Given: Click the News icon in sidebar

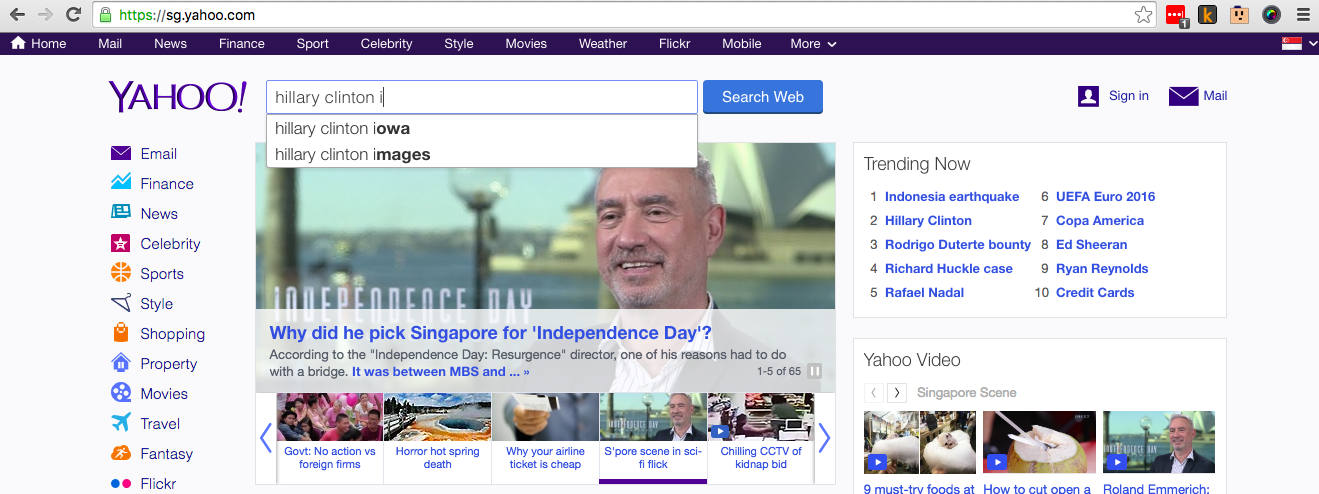Looking at the screenshot, I should [x=121, y=212].
